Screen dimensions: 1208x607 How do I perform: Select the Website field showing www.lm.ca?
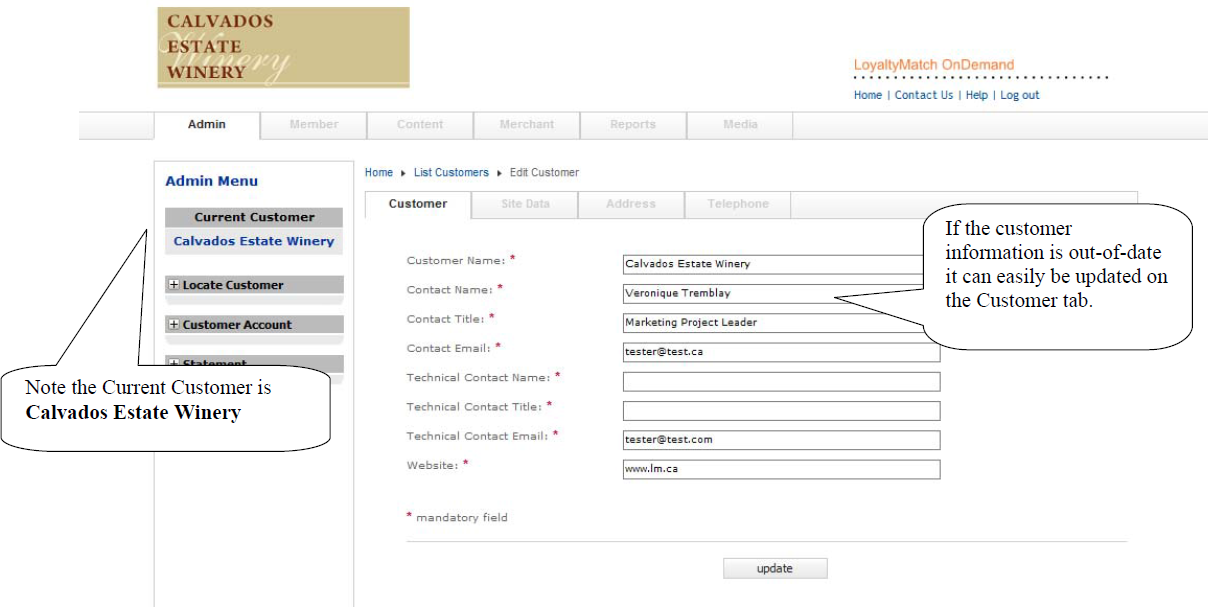pyautogui.click(x=781, y=469)
